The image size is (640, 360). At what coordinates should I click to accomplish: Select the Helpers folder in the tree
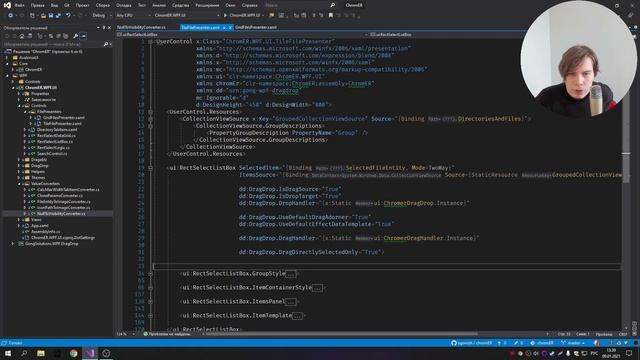tap(38, 171)
